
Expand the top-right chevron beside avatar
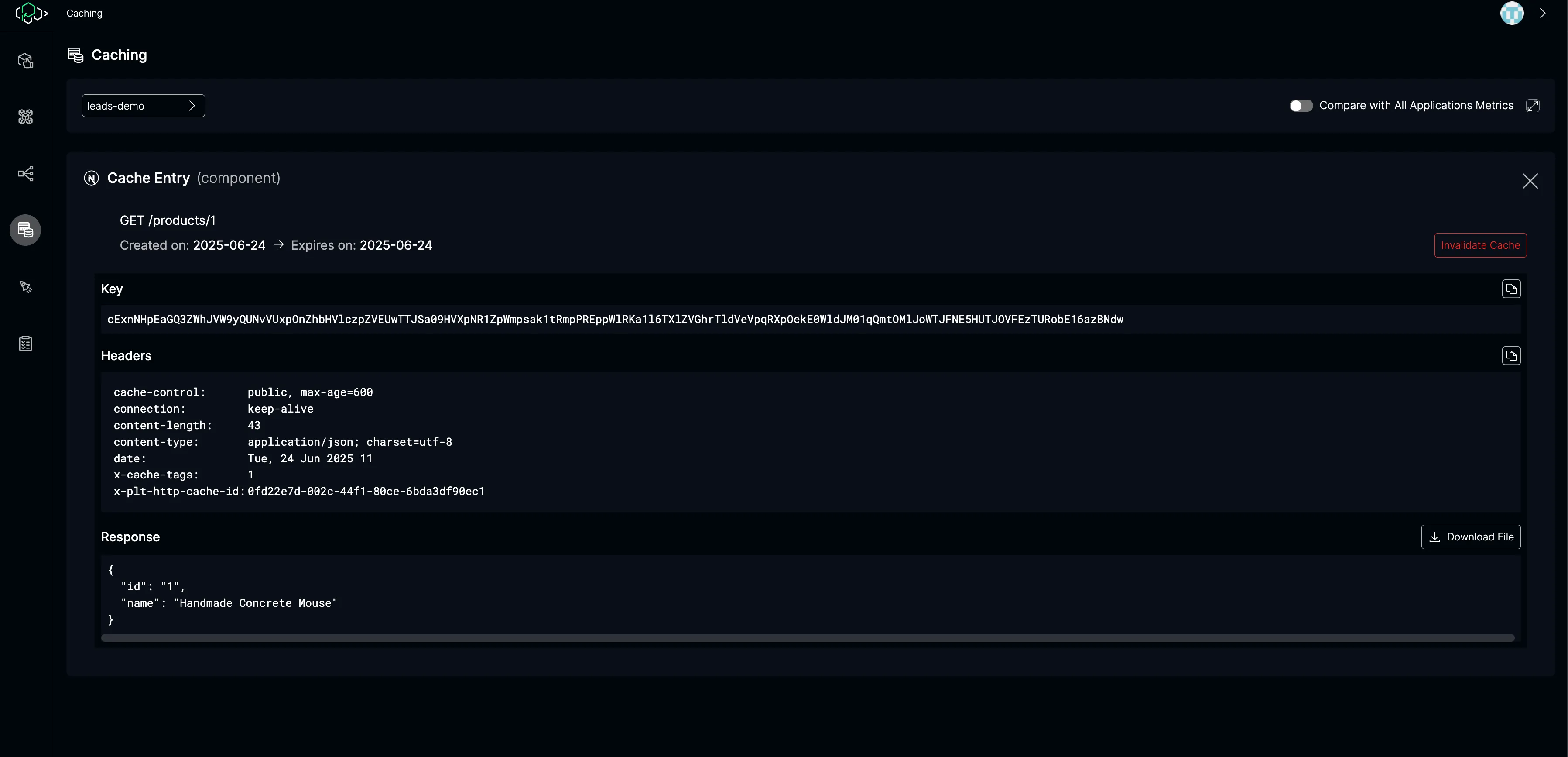click(1542, 14)
